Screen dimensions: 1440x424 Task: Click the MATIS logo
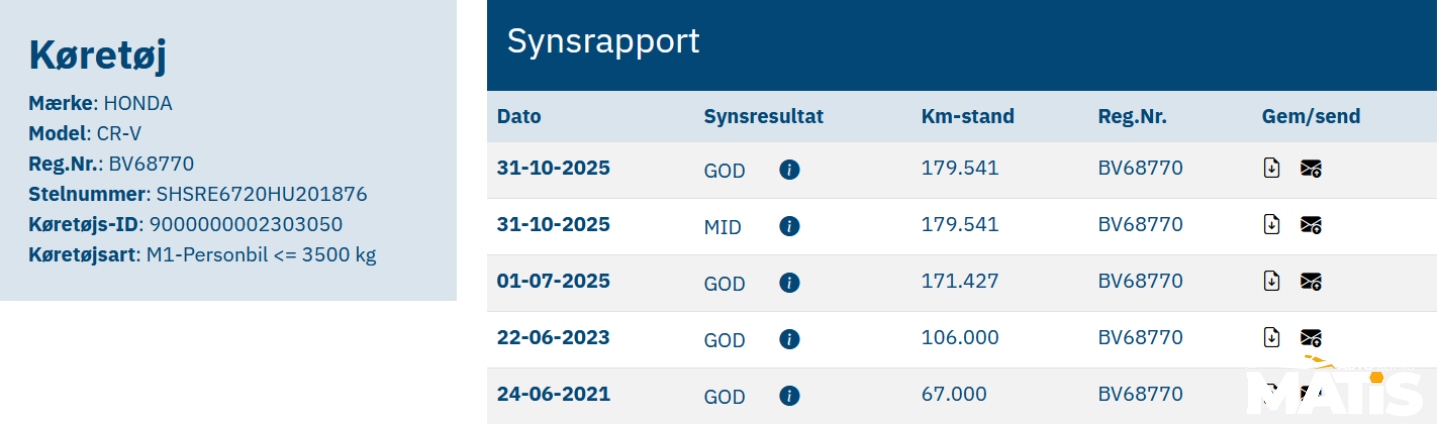tap(1335, 390)
